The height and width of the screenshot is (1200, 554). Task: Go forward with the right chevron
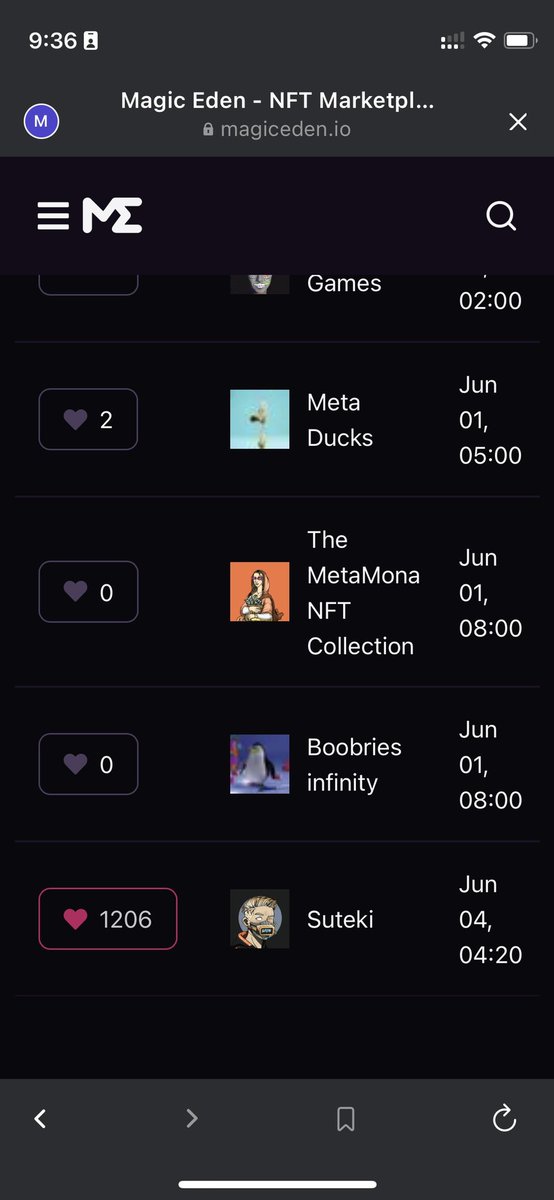click(x=192, y=1119)
